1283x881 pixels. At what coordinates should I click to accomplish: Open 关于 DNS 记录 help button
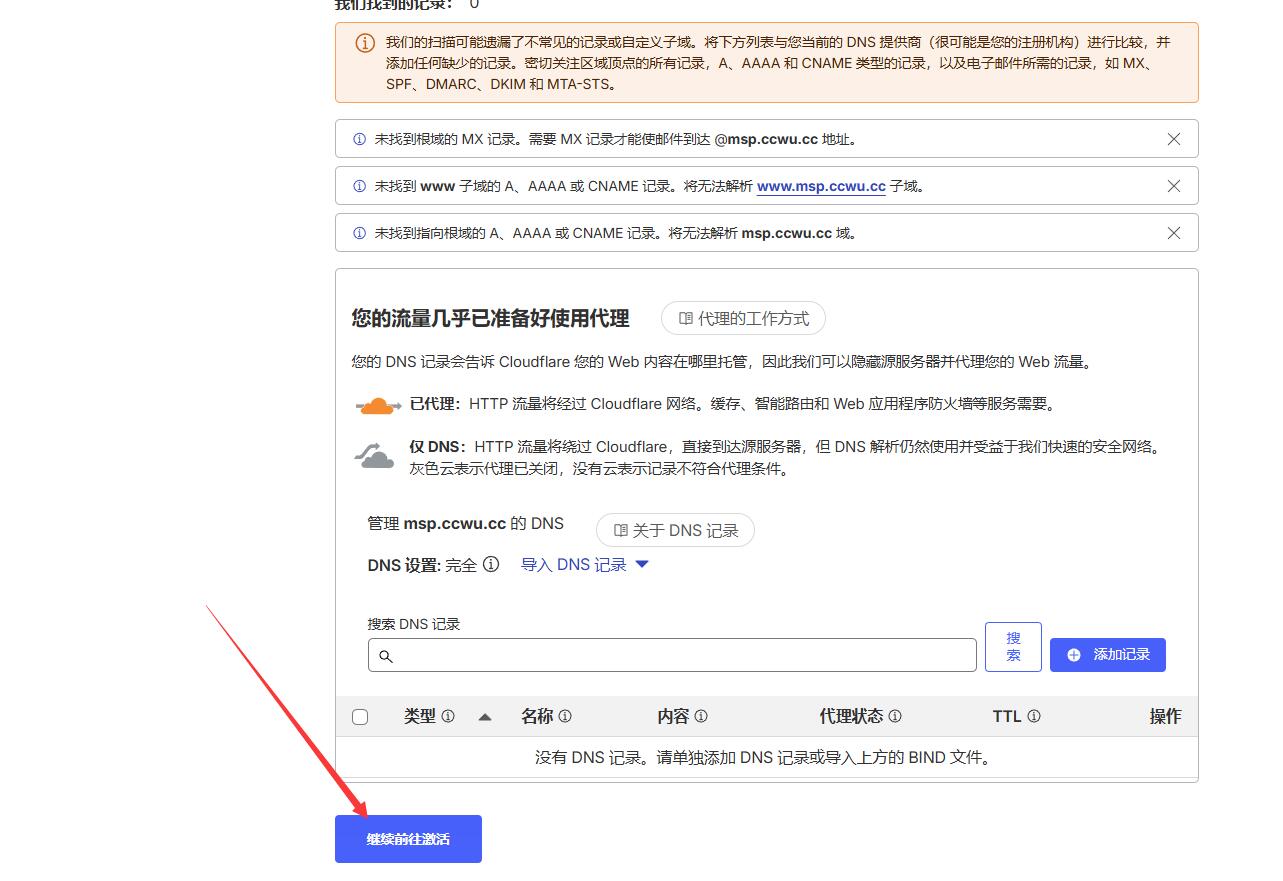[x=675, y=530]
